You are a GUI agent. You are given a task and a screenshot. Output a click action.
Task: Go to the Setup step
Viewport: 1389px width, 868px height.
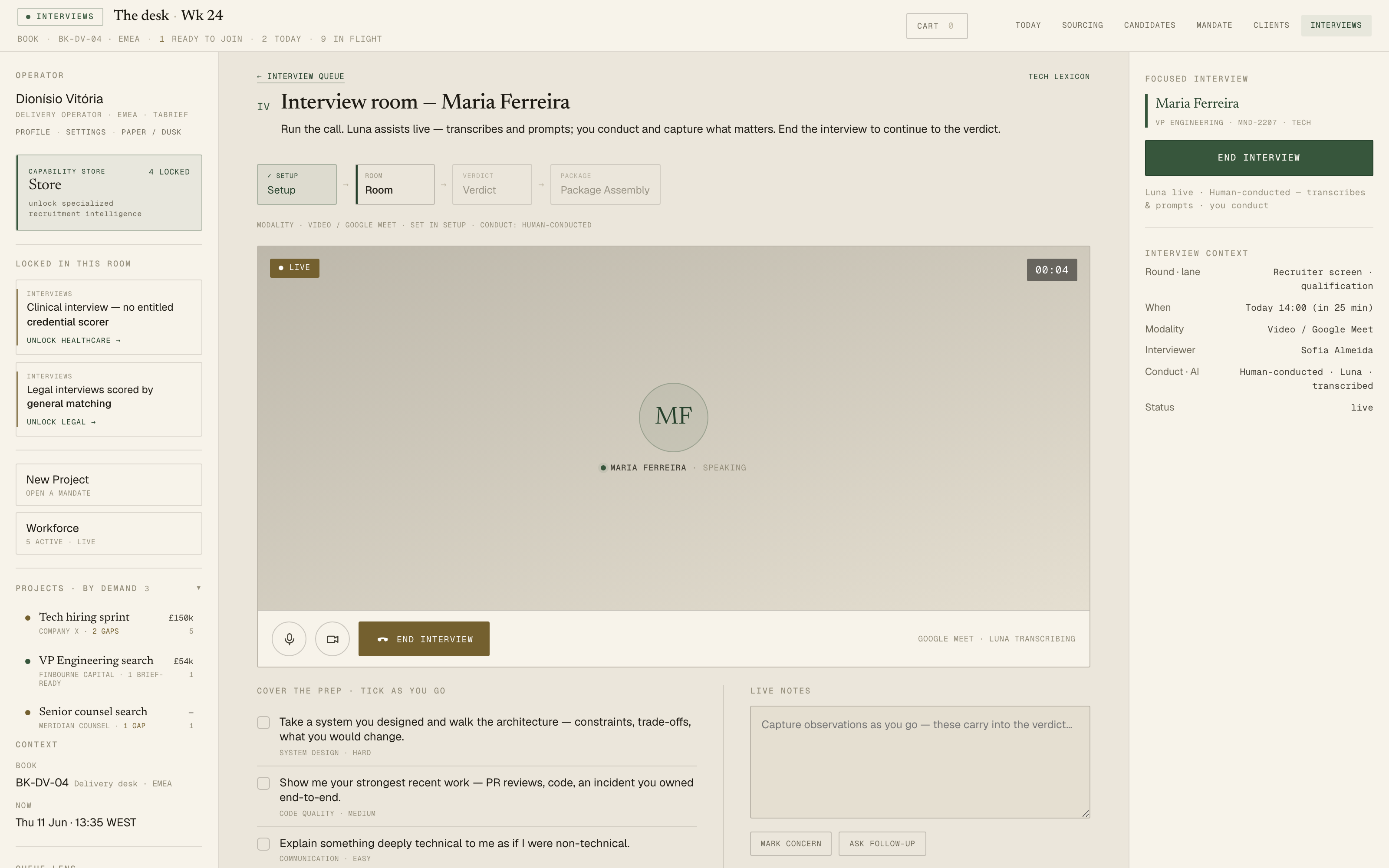(297, 184)
